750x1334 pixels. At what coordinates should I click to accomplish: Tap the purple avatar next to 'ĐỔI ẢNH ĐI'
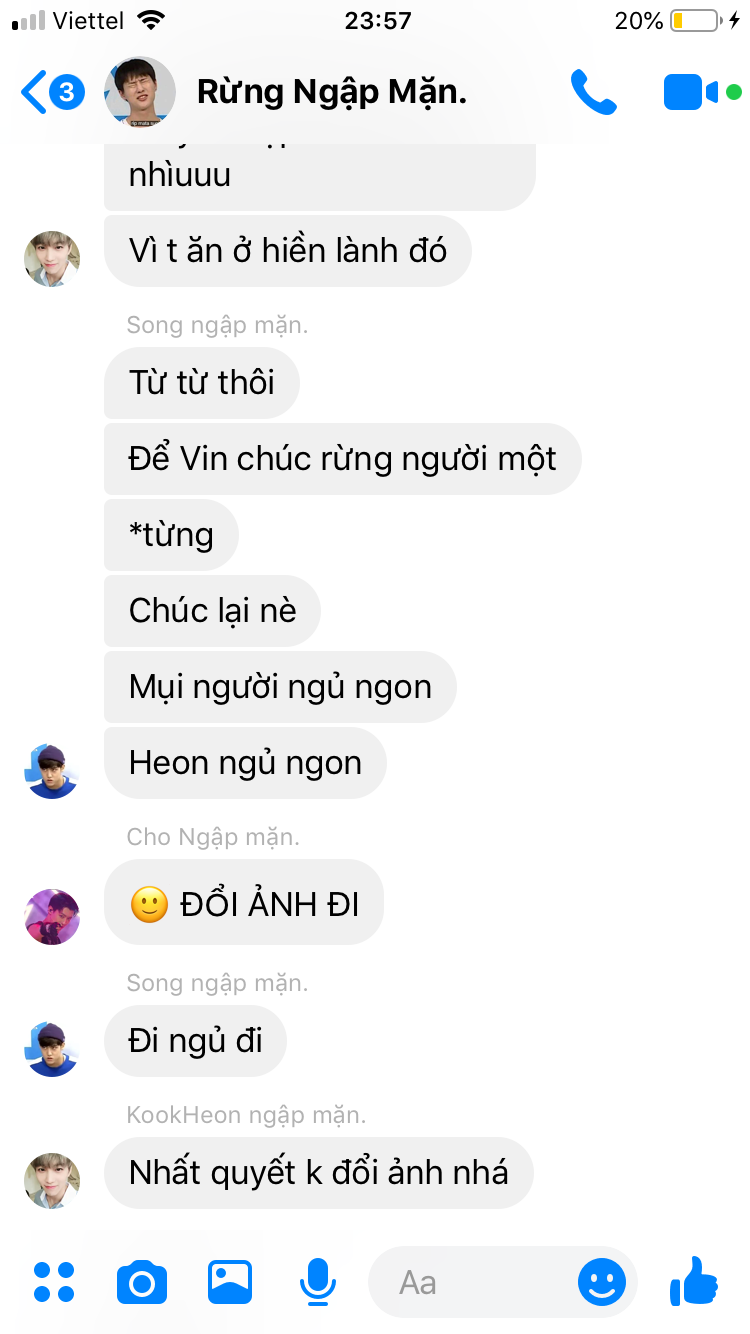click(52, 916)
